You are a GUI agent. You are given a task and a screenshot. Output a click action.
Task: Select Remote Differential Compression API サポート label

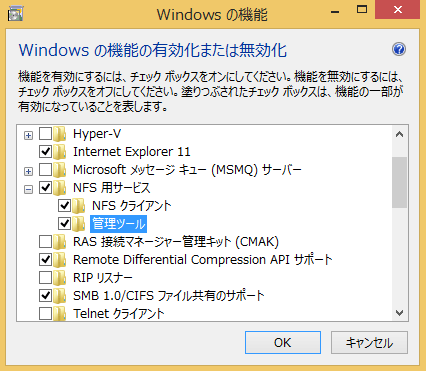tap(203, 260)
